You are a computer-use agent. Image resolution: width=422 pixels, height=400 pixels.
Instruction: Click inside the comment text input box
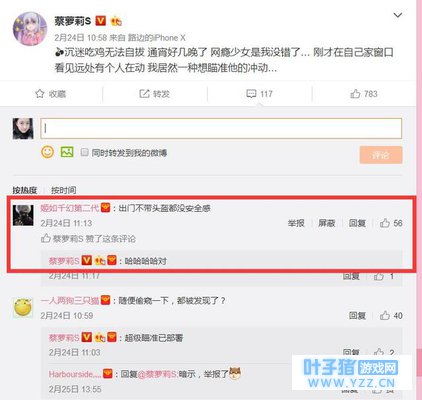[221, 128]
